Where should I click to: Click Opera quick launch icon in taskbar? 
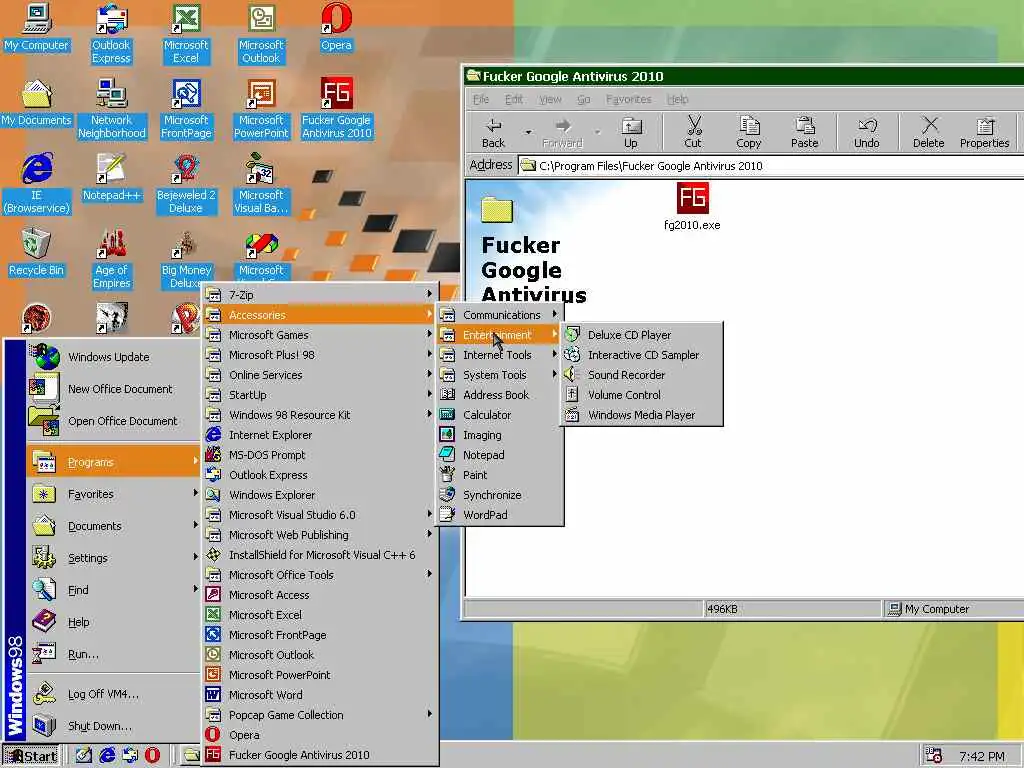(152, 755)
